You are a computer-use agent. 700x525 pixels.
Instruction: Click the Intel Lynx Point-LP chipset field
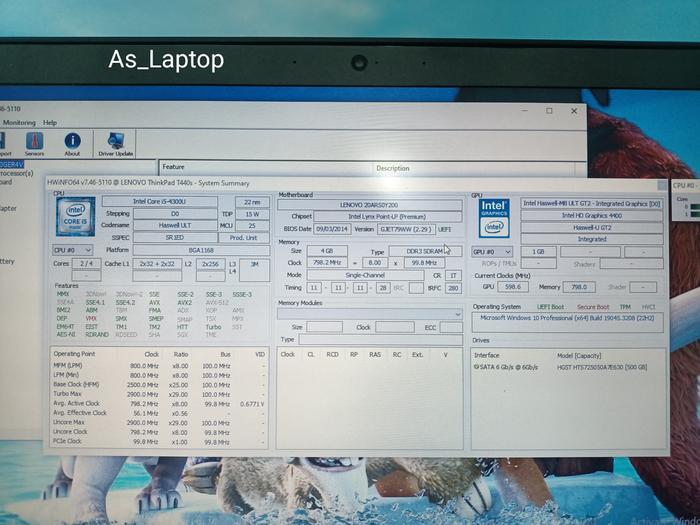tap(379, 216)
